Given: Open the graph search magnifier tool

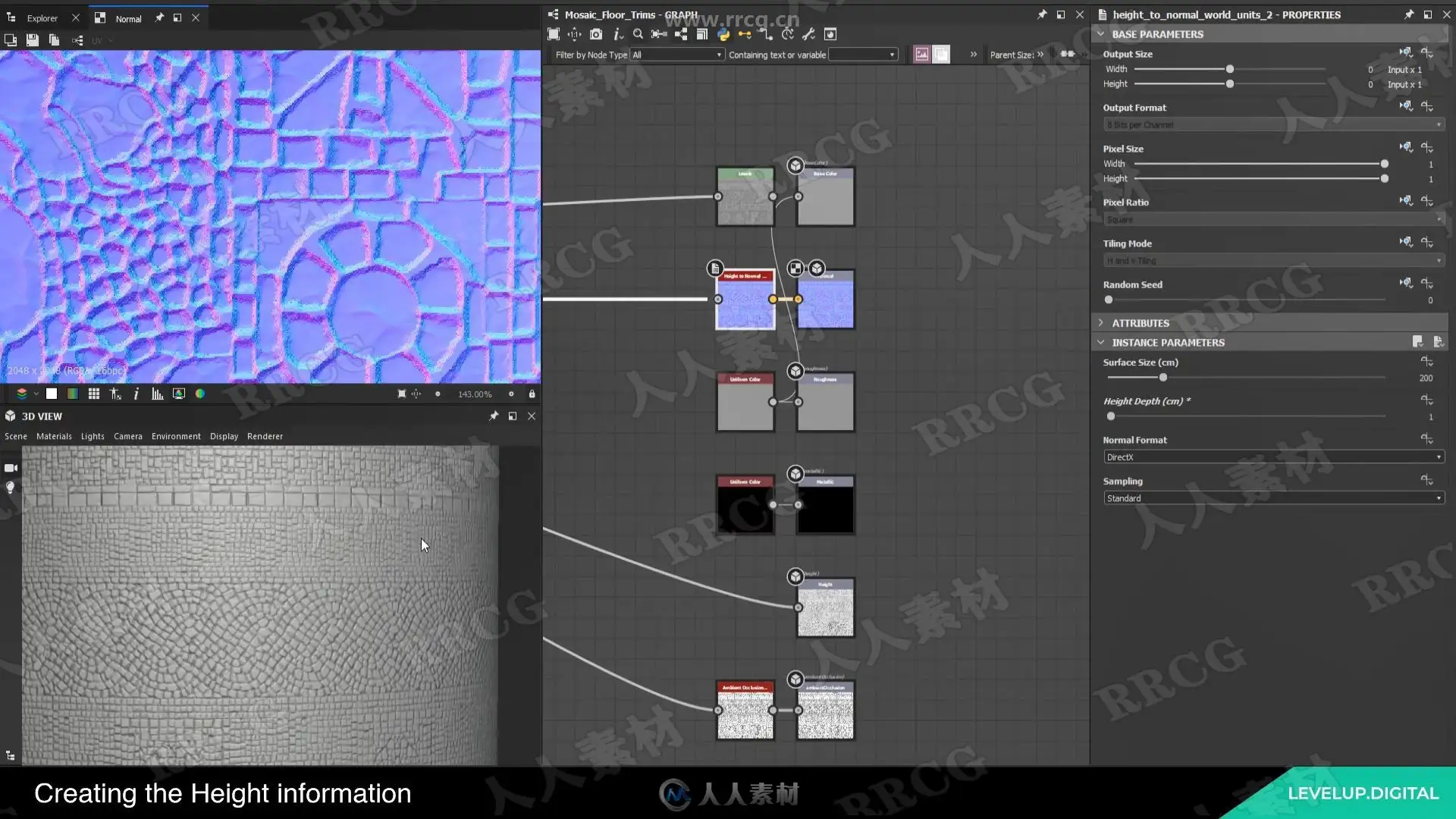Looking at the screenshot, I should (638, 34).
